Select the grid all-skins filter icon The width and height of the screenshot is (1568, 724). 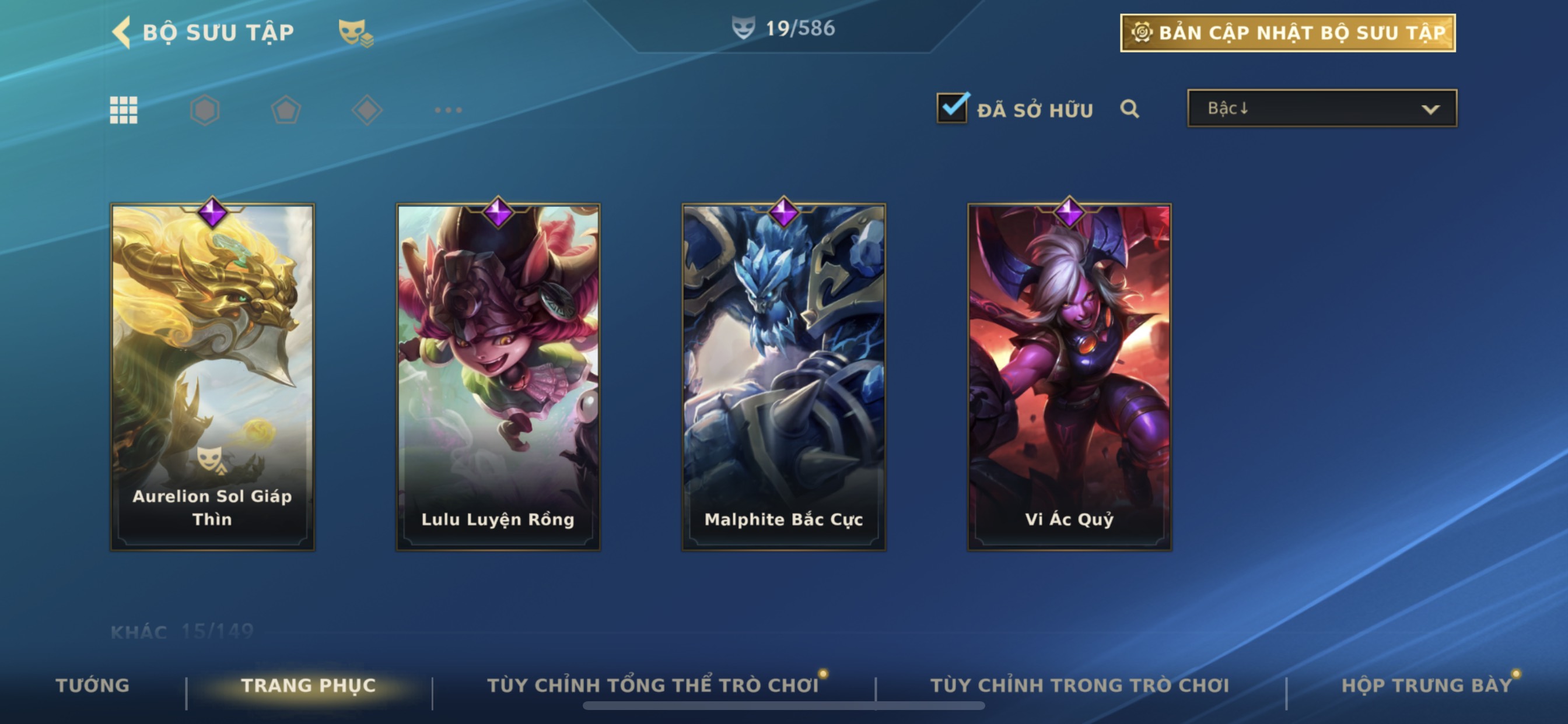(x=124, y=110)
